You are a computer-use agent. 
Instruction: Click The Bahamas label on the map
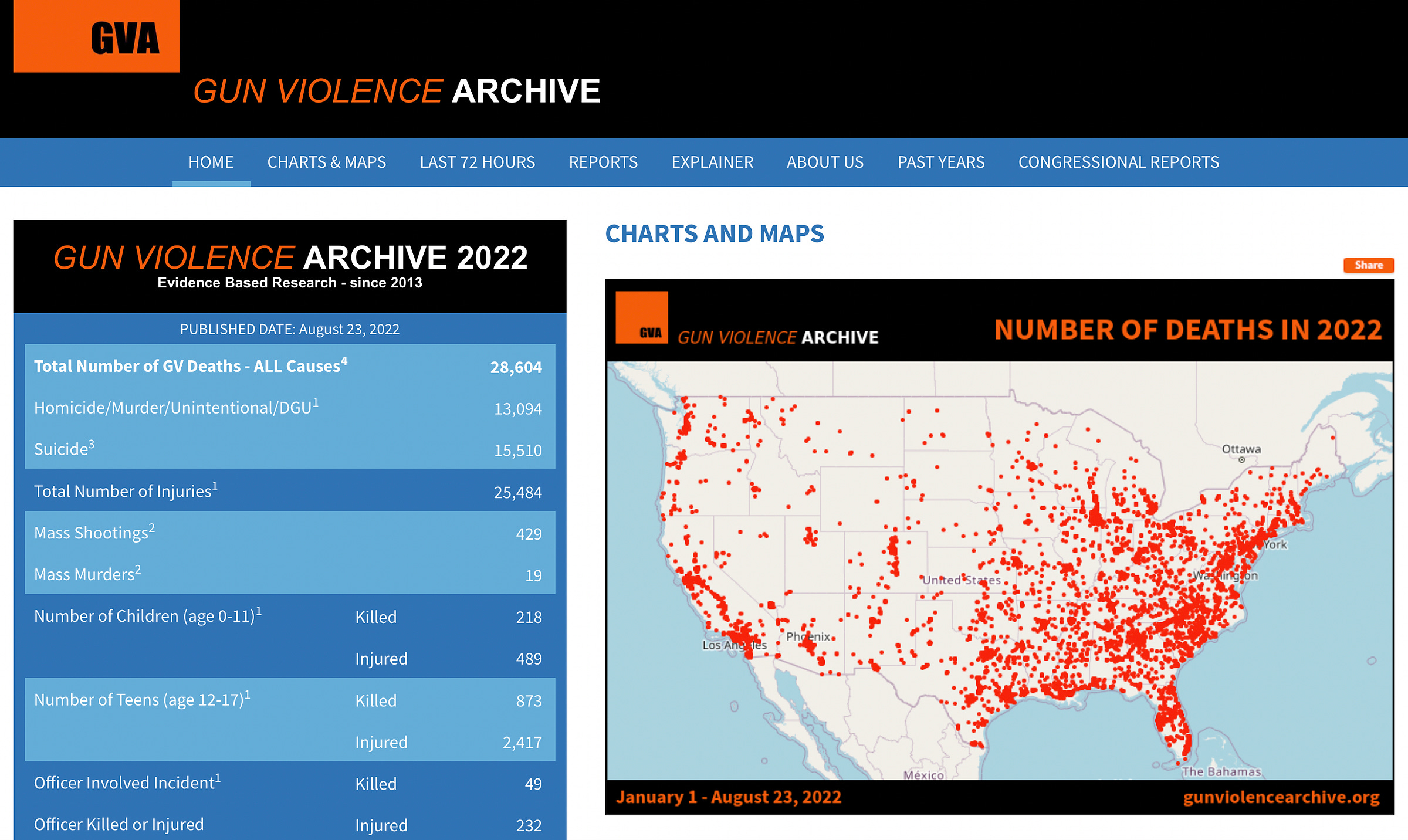1221,771
